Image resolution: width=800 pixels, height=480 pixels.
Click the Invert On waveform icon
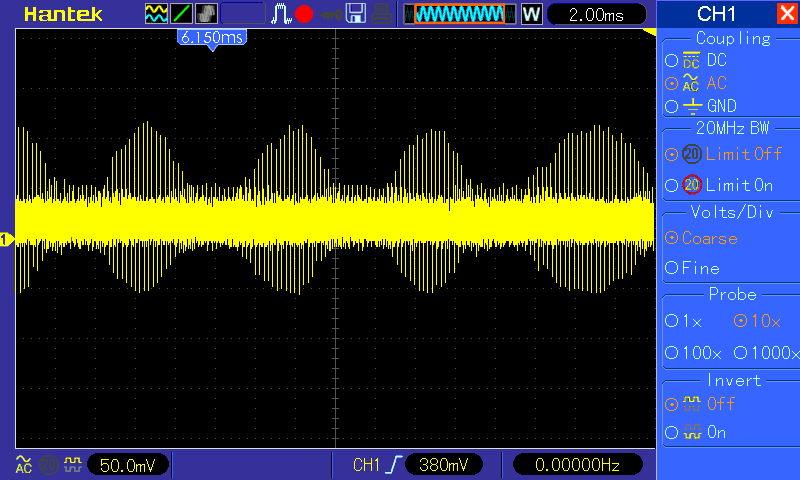(x=692, y=432)
